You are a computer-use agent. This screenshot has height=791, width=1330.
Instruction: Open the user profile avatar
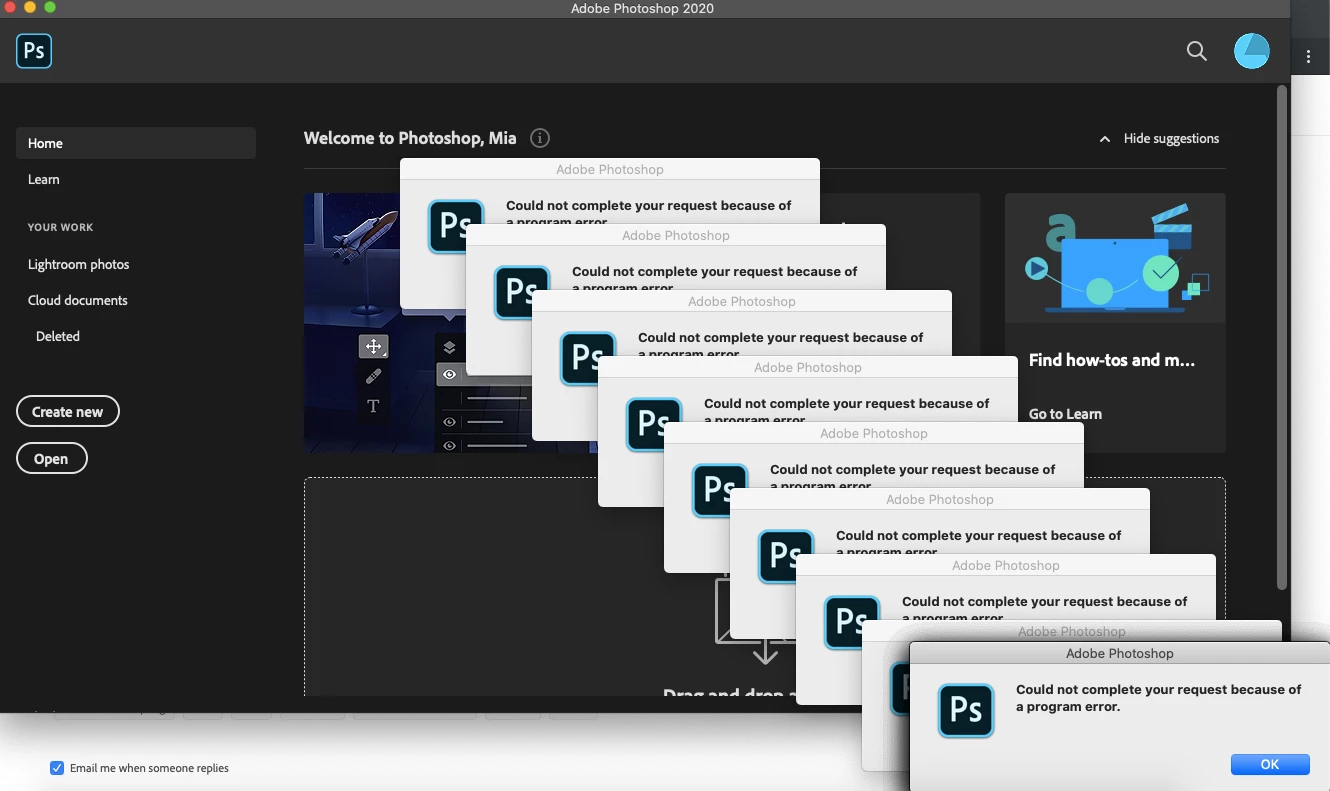point(1252,51)
